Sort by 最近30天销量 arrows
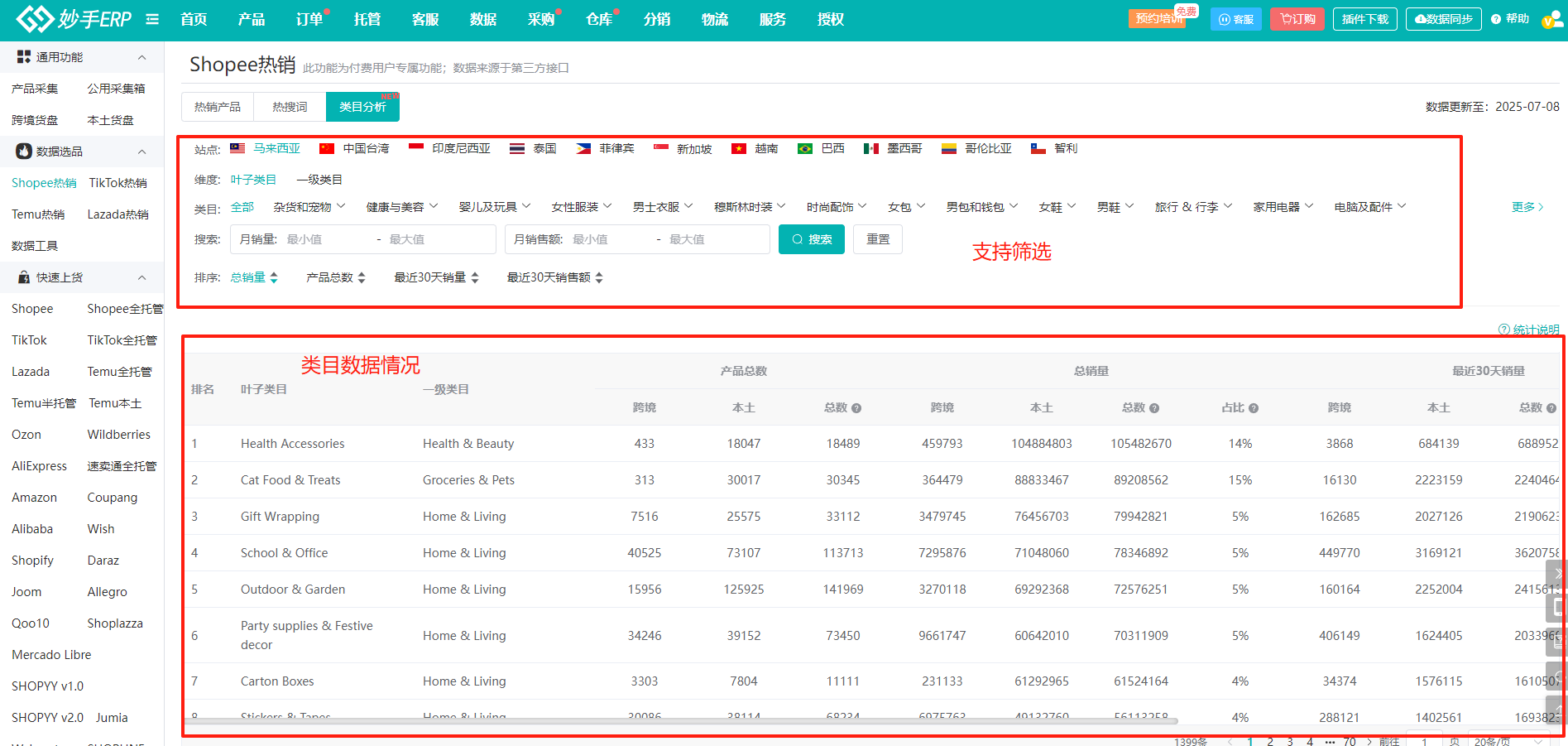The height and width of the screenshot is (746, 1568). pos(475,278)
